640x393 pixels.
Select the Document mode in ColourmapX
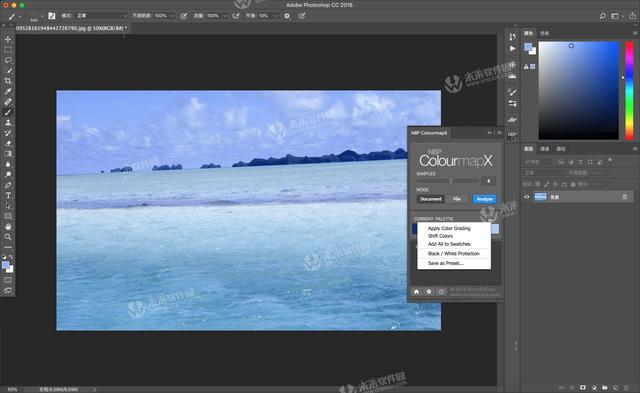click(431, 199)
